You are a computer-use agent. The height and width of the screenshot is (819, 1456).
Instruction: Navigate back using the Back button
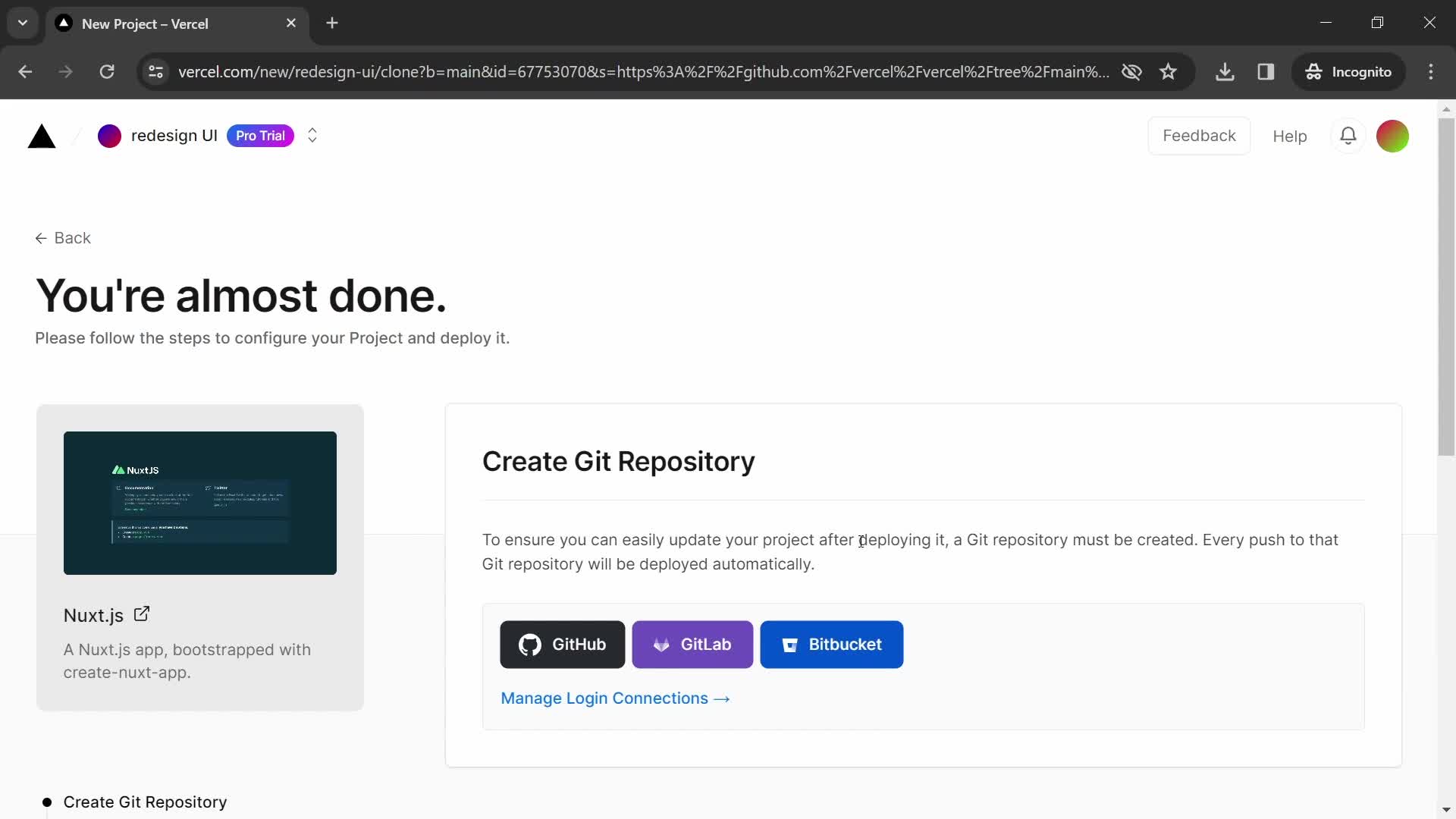(x=64, y=237)
